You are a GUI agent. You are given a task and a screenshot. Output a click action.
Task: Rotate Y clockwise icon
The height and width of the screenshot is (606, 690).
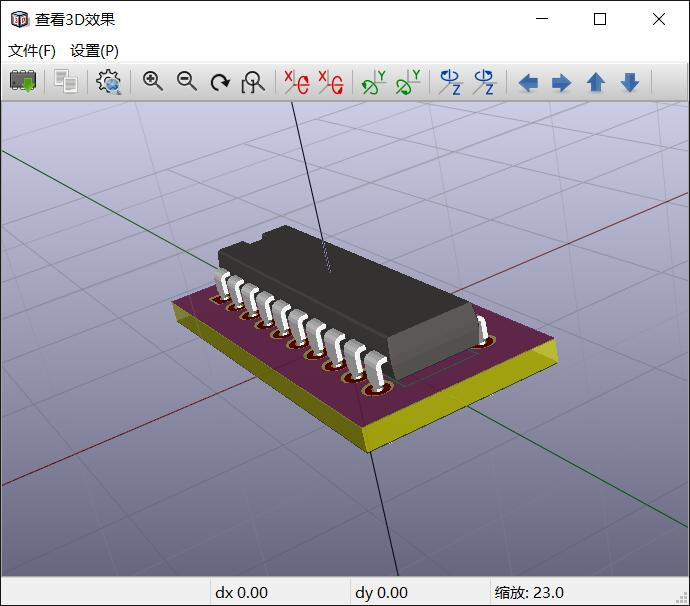coord(374,82)
